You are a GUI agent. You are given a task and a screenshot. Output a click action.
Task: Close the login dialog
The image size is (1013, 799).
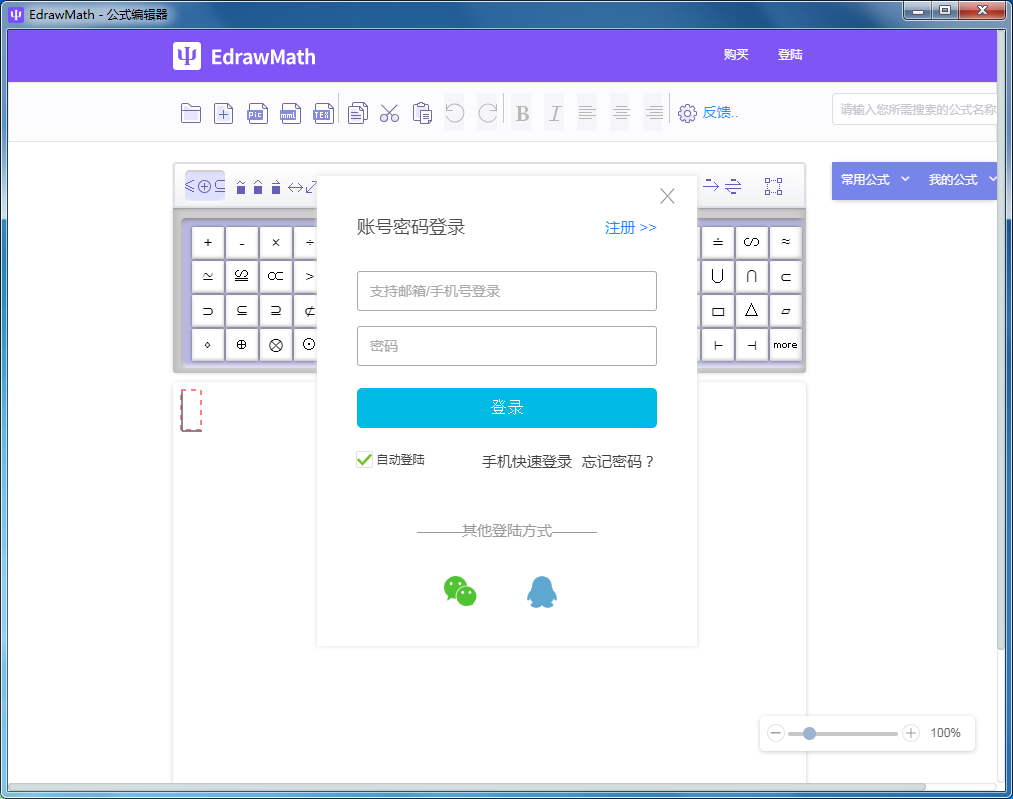(x=667, y=196)
